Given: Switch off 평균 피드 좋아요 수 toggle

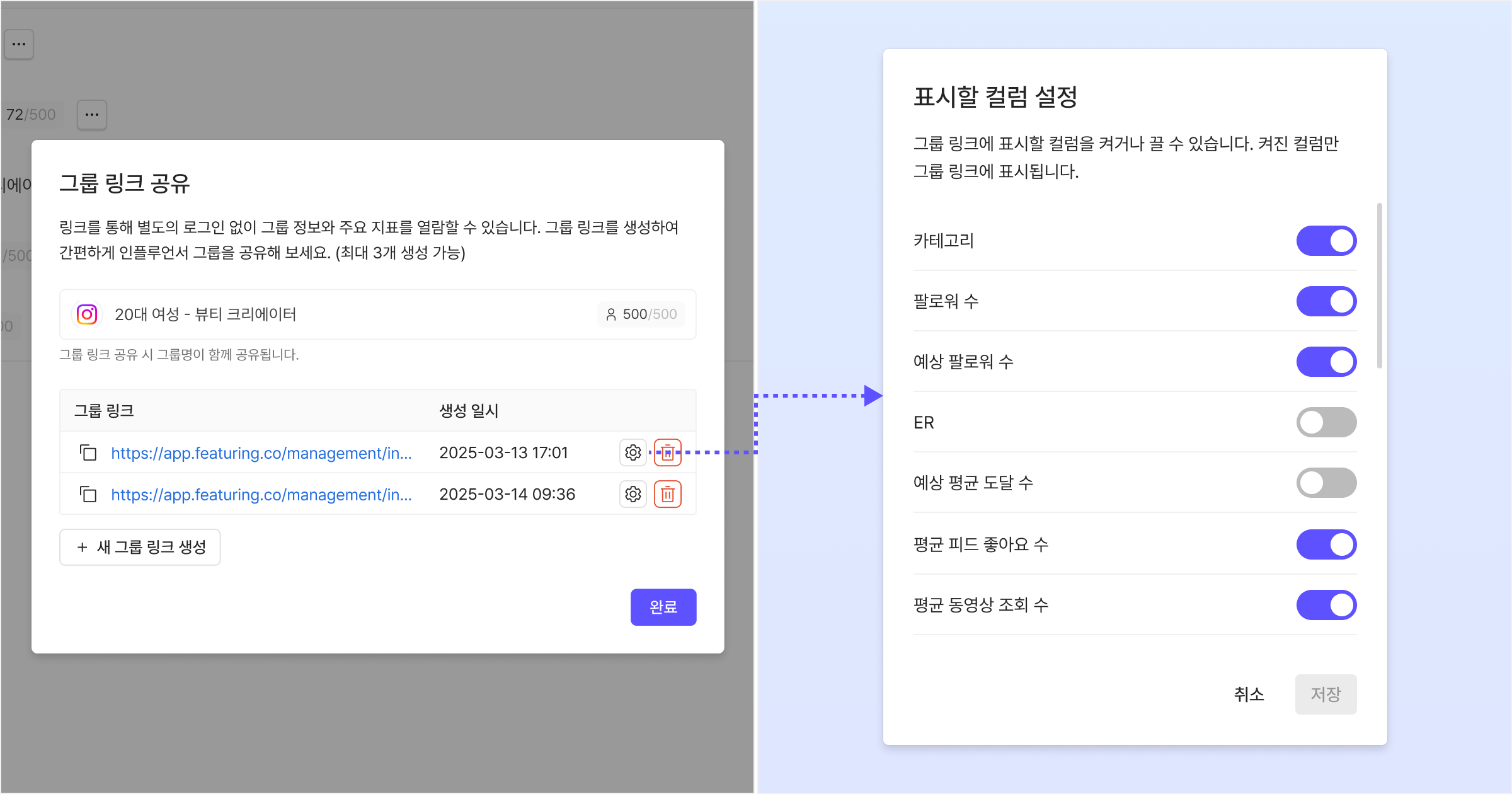Looking at the screenshot, I should pyautogui.click(x=1326, y=544).
